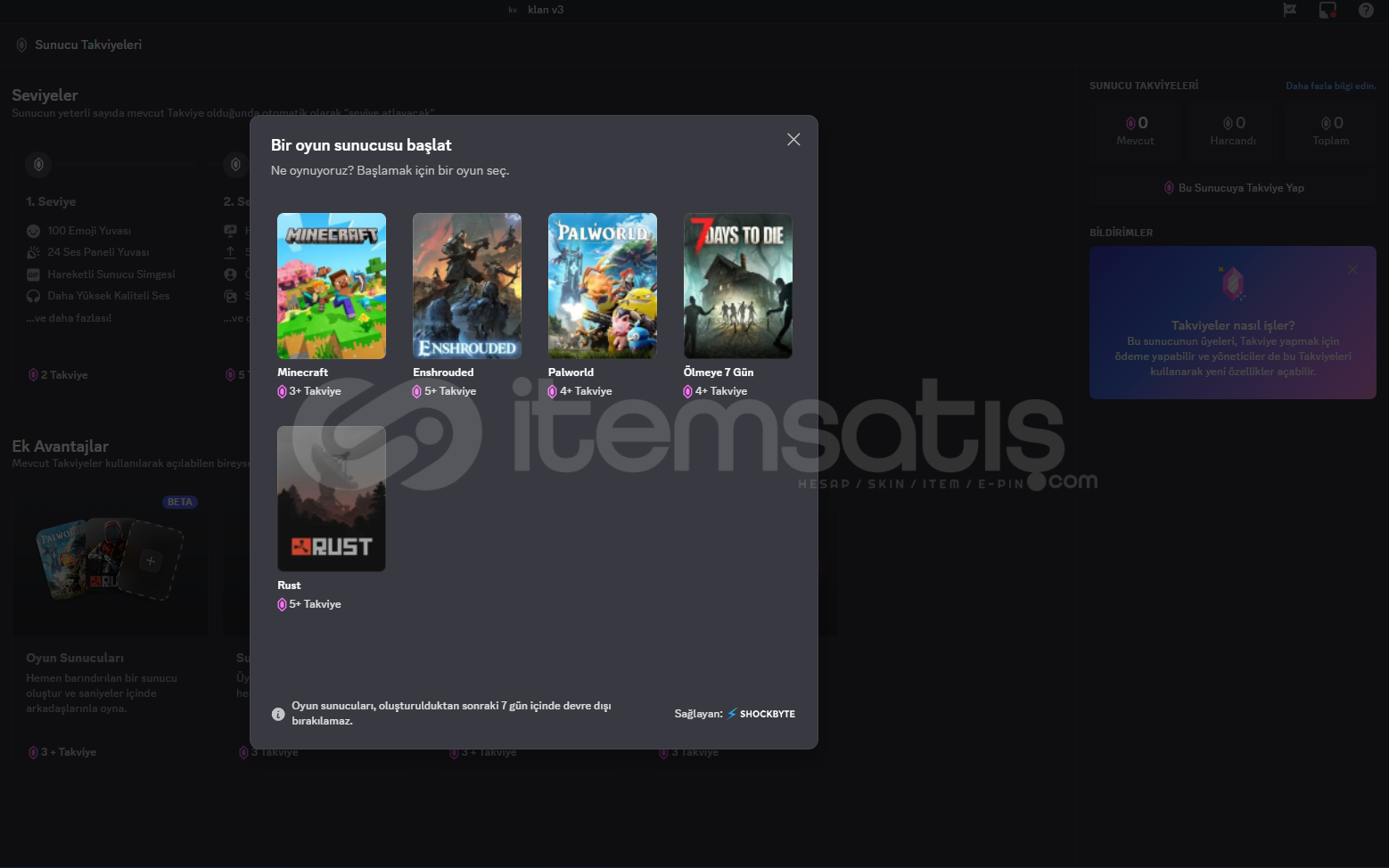Click the Palworld title label

(x=571, y=373)
